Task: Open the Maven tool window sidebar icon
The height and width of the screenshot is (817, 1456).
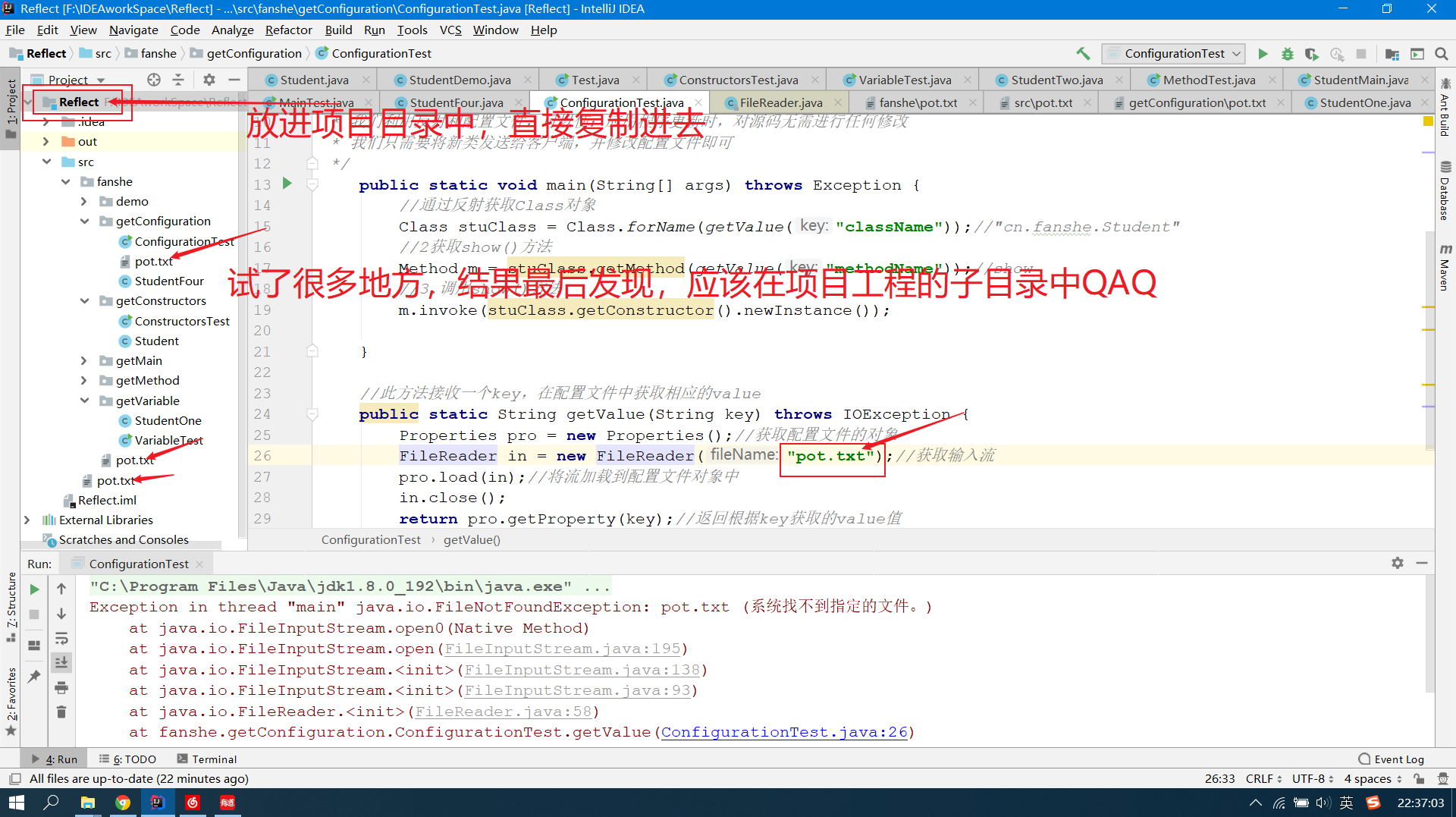Action: point(1446,267)
